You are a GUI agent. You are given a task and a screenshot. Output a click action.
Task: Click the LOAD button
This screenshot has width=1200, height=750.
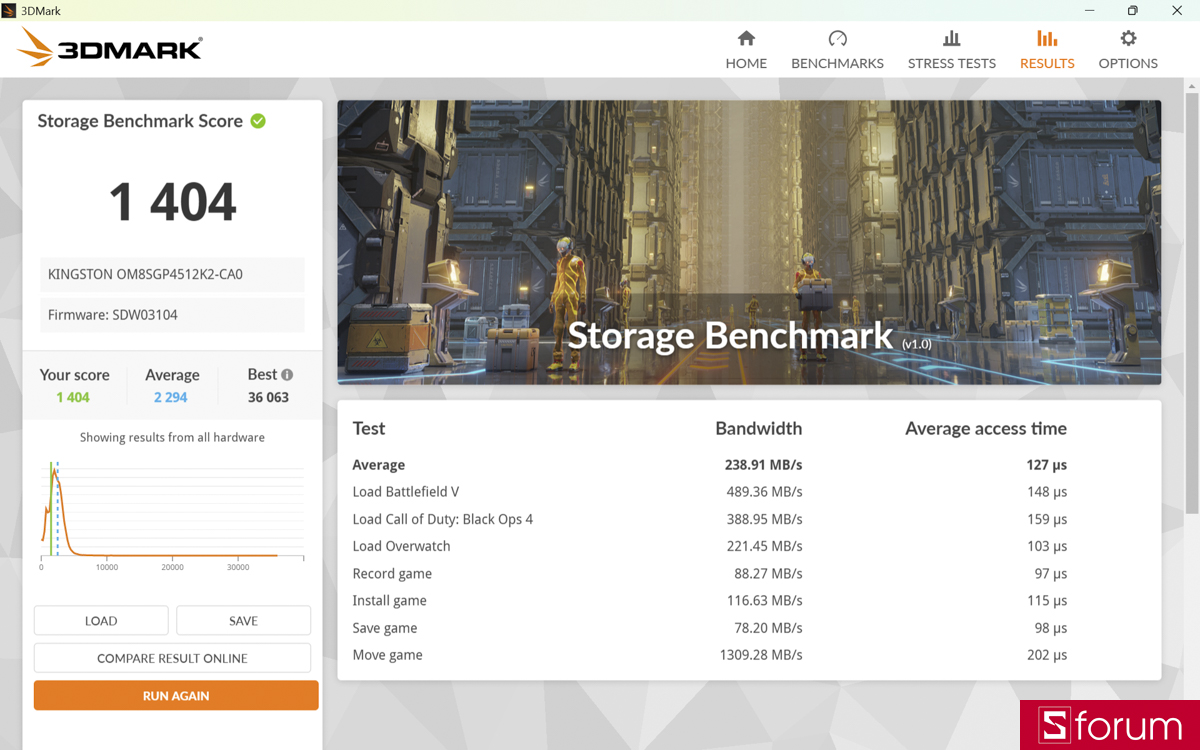coord(101,621)
